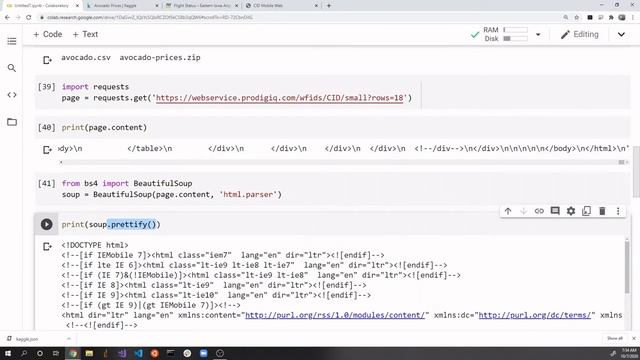Switch to the CID Mobile Web tab

[x=282, y=6]
